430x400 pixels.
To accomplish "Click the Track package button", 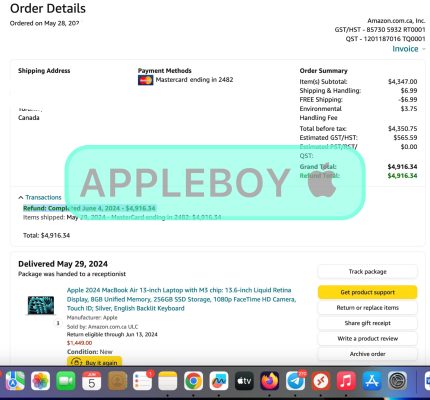I will [x=367, y=272].
